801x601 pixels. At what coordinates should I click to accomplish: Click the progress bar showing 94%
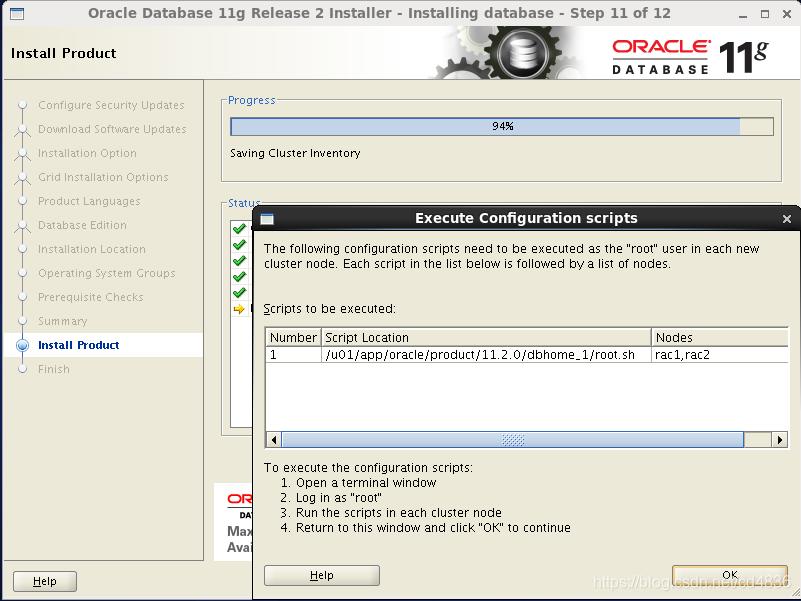(500, 126)
